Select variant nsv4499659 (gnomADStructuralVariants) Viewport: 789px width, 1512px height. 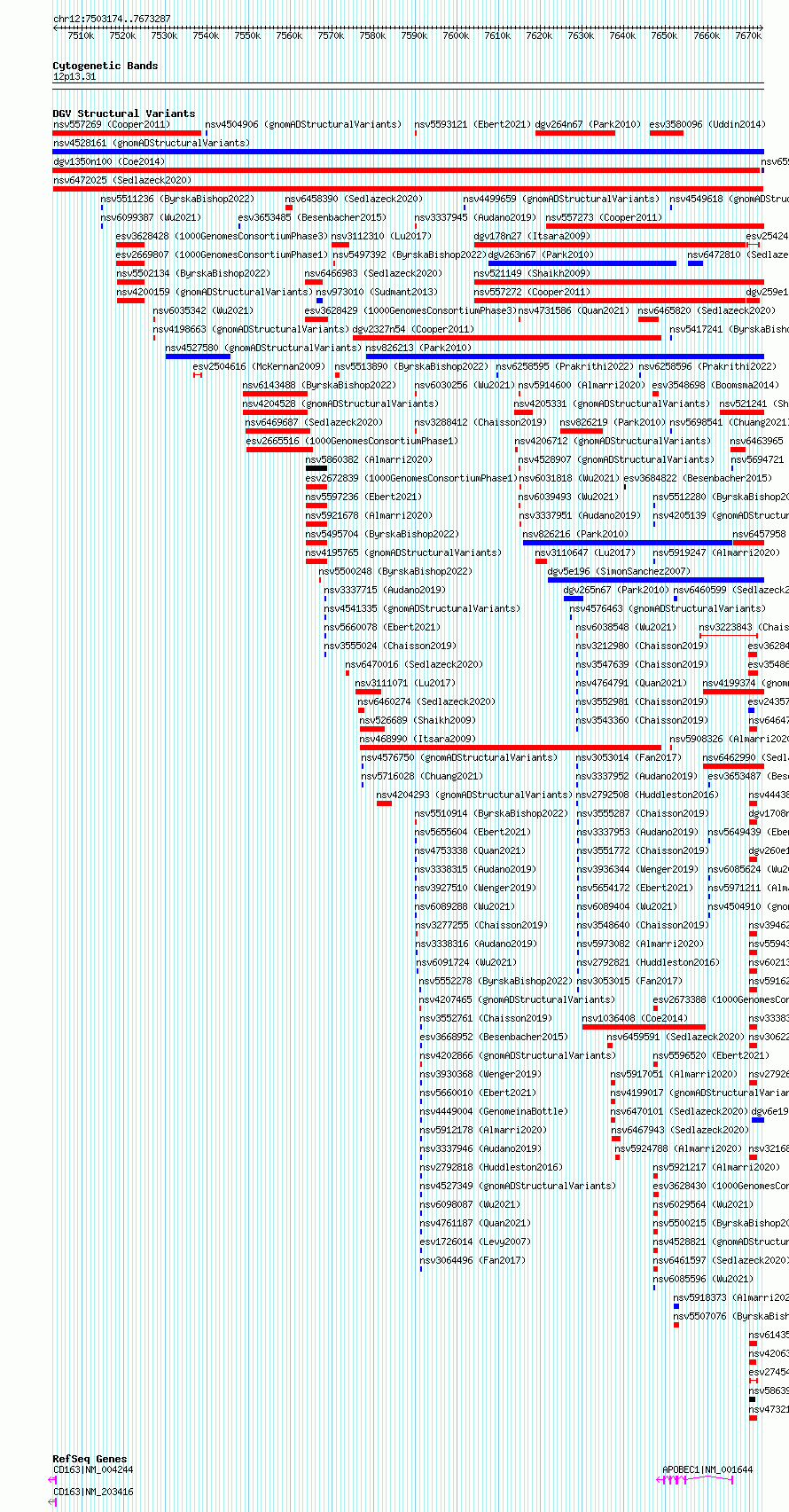(561, 199)
